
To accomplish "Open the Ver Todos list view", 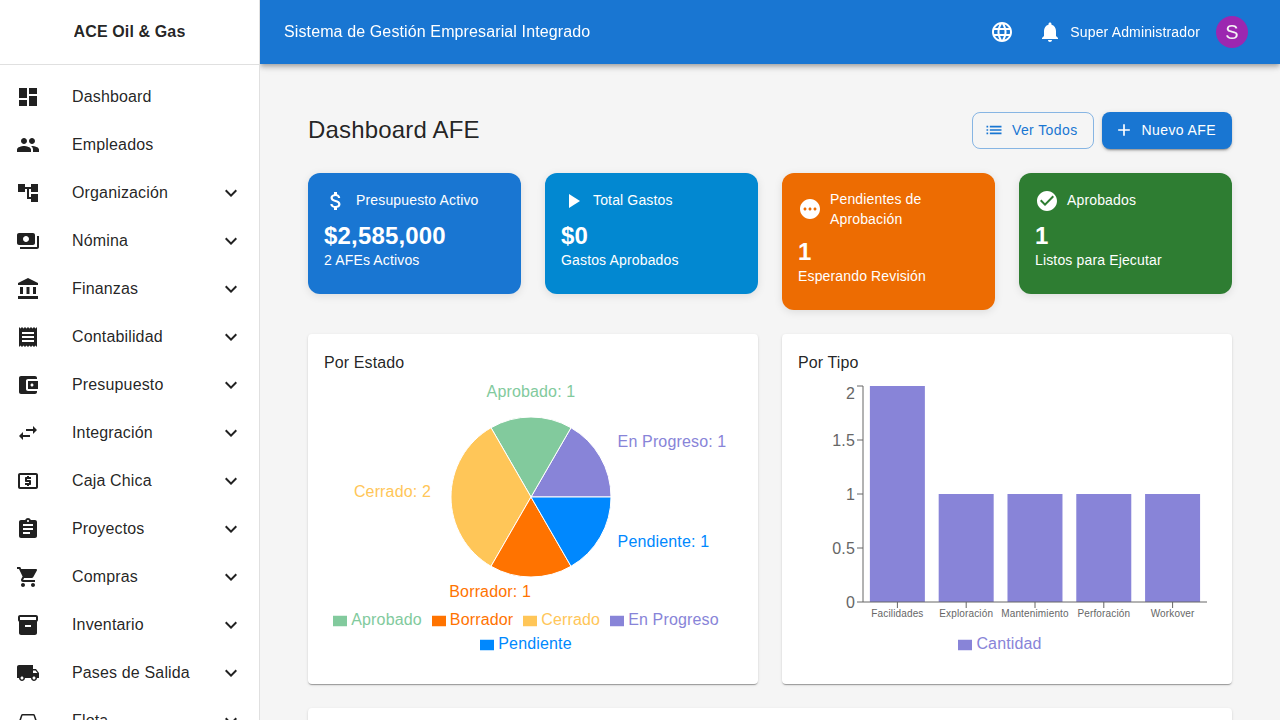I will (1032, 130).
